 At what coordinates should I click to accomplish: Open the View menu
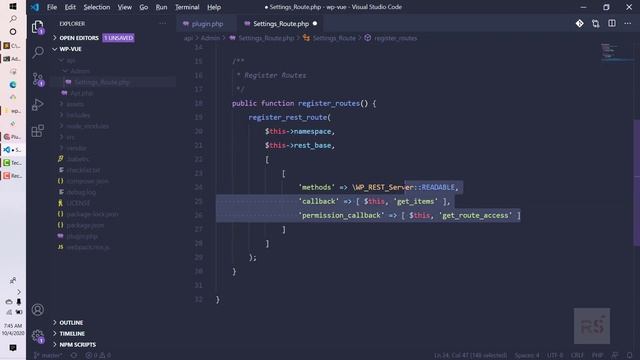[124, 7]
